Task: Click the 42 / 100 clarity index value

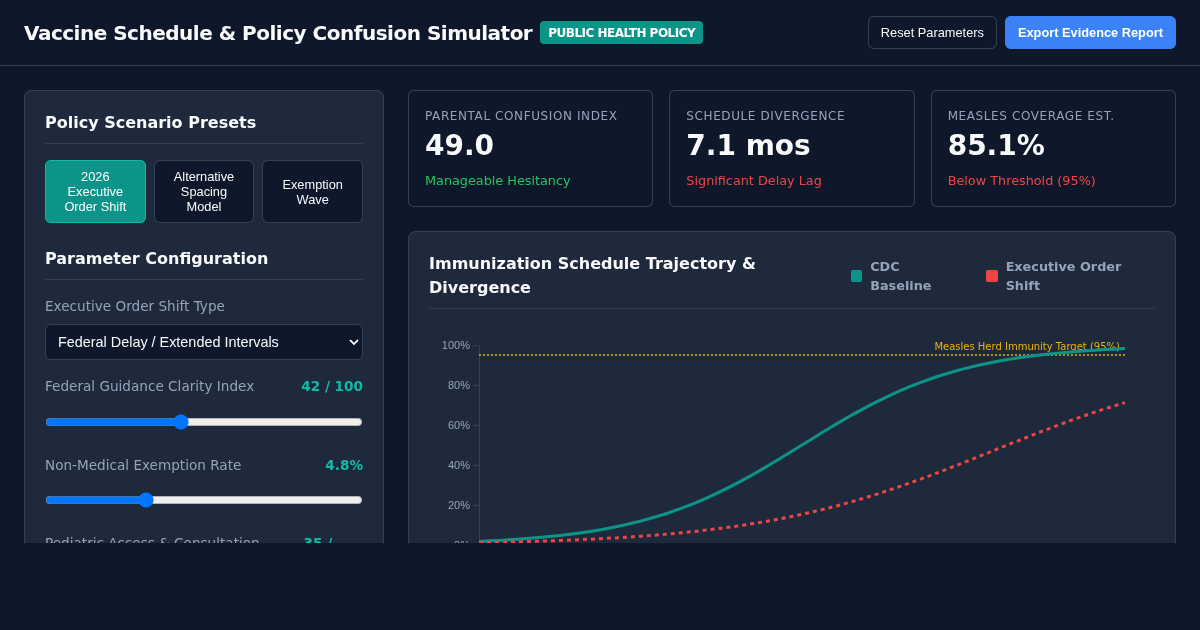Action: coord(332,386)
